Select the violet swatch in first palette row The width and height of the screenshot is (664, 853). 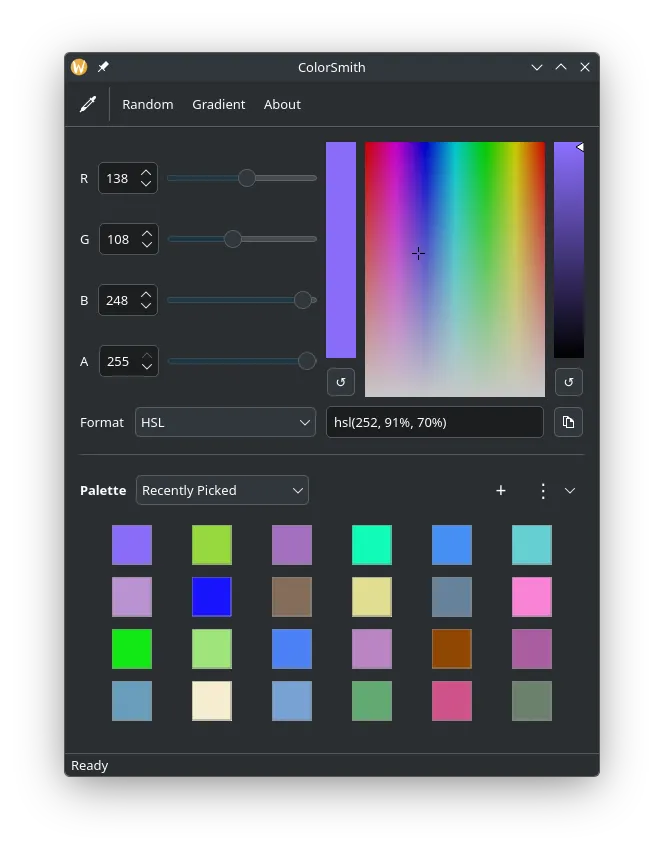[x=132, y=545]
